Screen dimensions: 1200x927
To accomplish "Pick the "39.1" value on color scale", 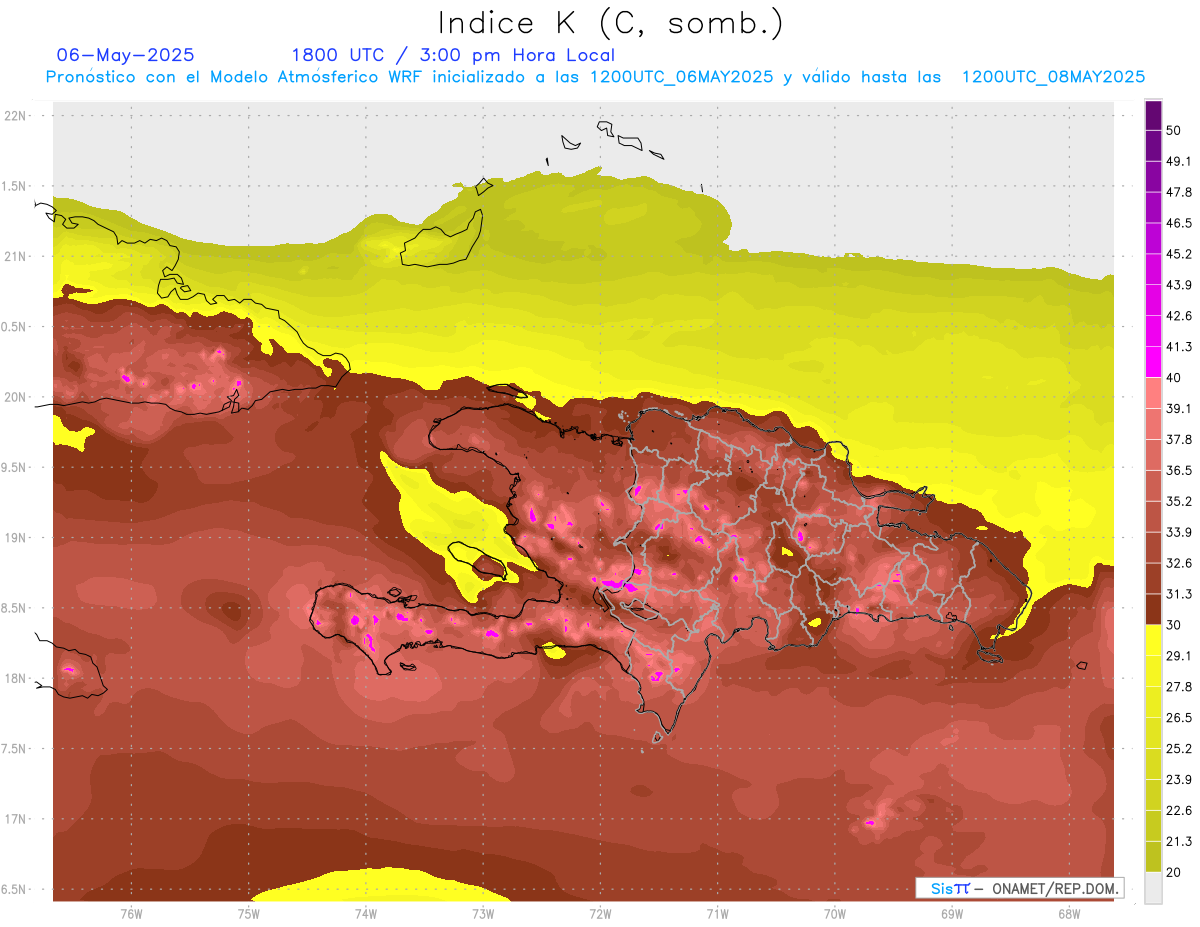I will pyautogui.click(x=1179, y=408).
